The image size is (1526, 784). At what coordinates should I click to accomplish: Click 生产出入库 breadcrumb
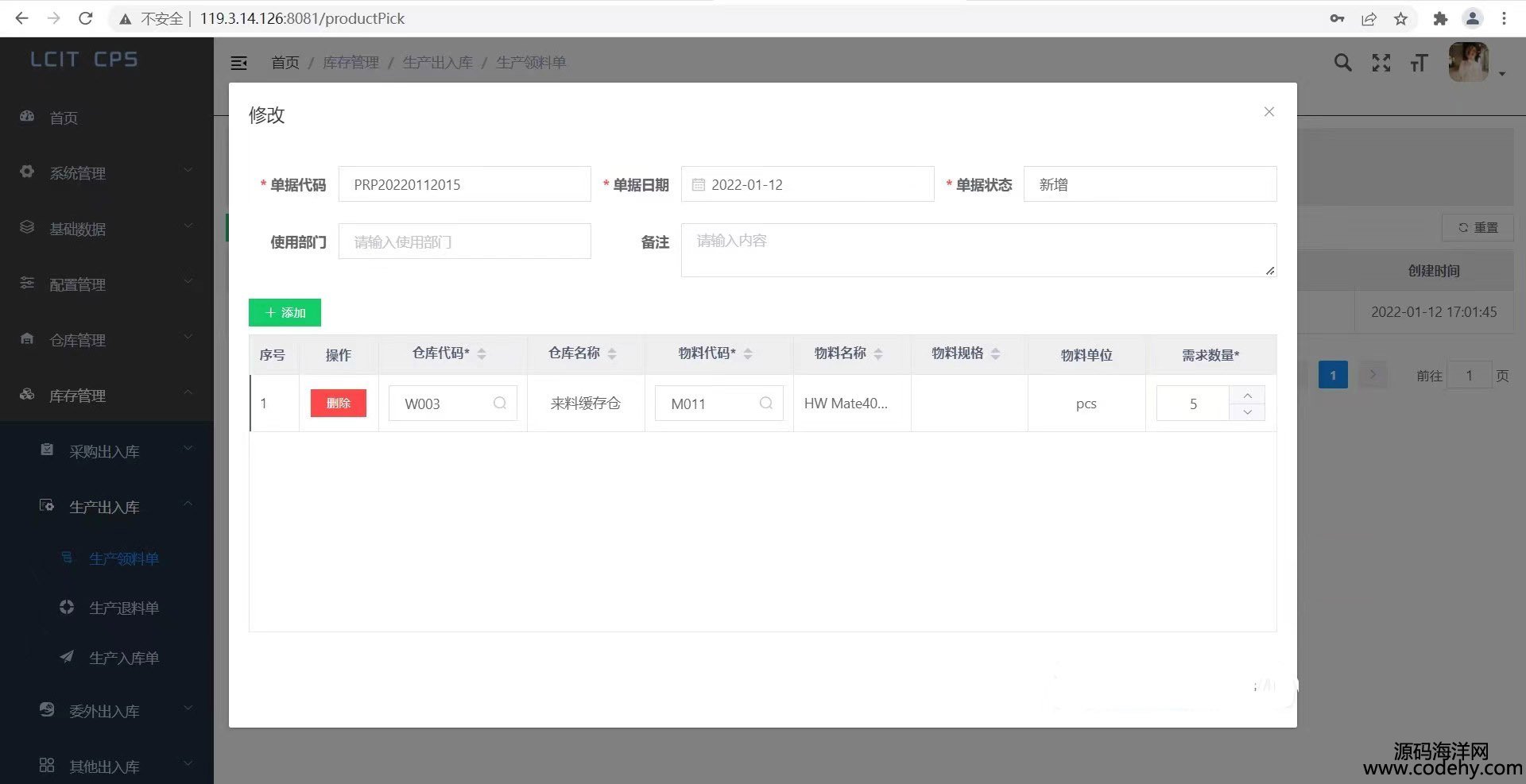(437, 63)
